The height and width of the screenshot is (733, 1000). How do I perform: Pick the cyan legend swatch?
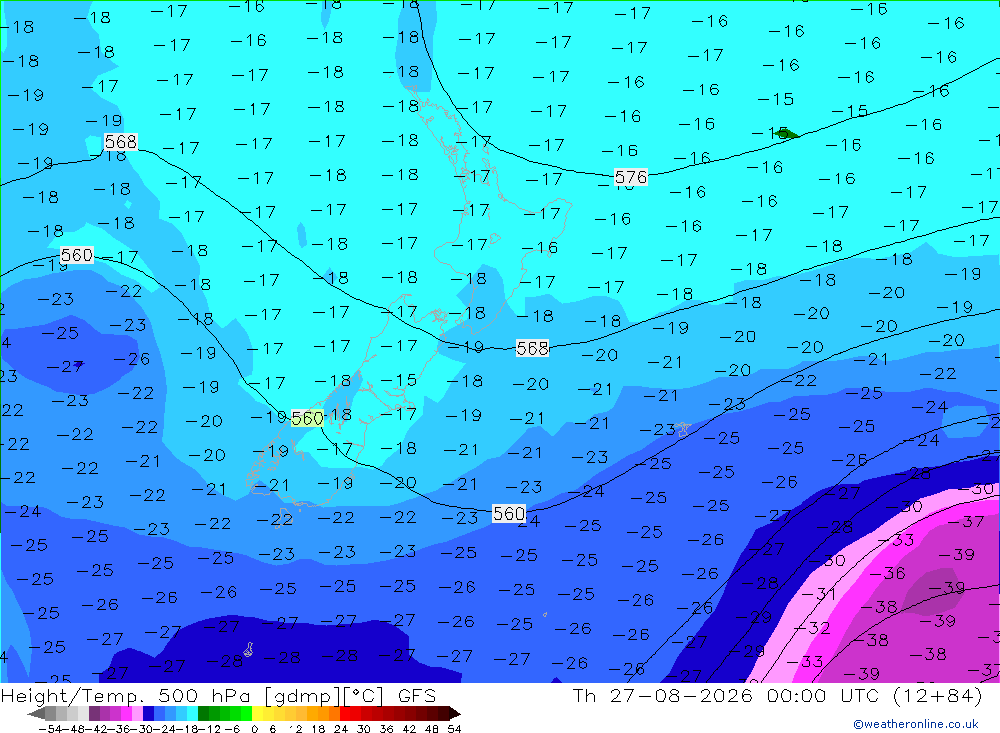(192, 713)
